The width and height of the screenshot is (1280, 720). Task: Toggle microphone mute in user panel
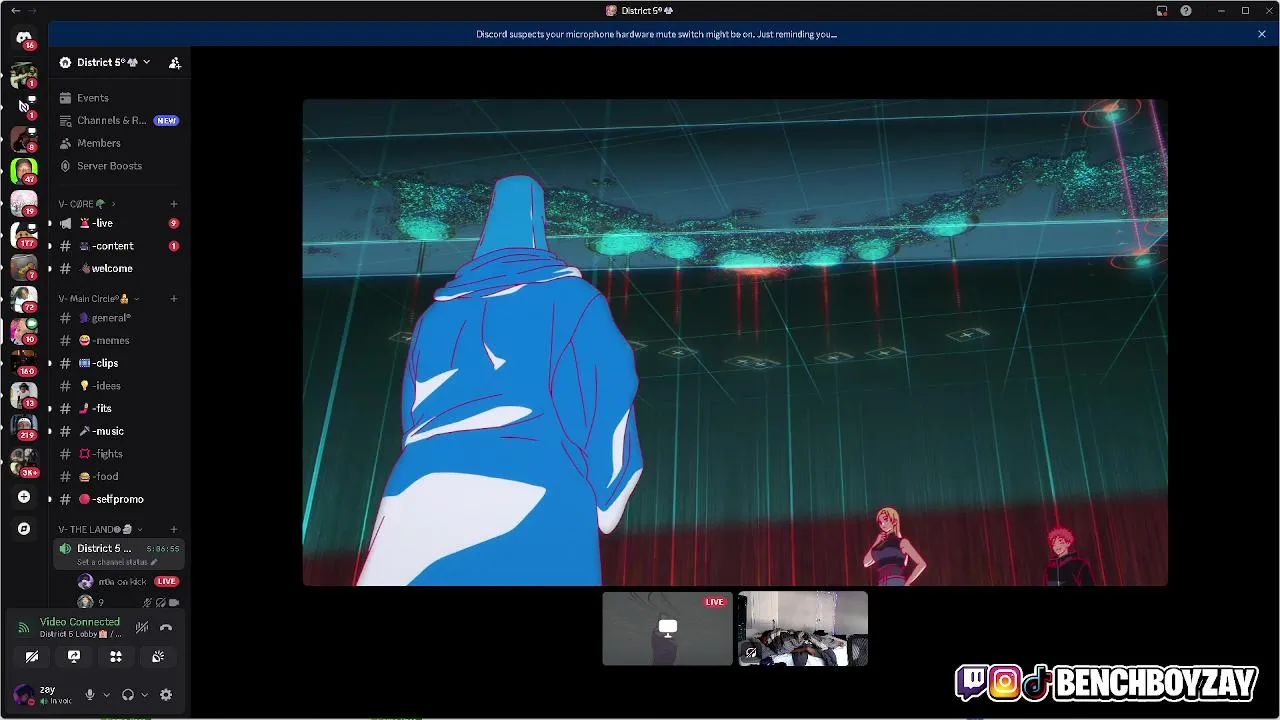[x=89, y=695]
